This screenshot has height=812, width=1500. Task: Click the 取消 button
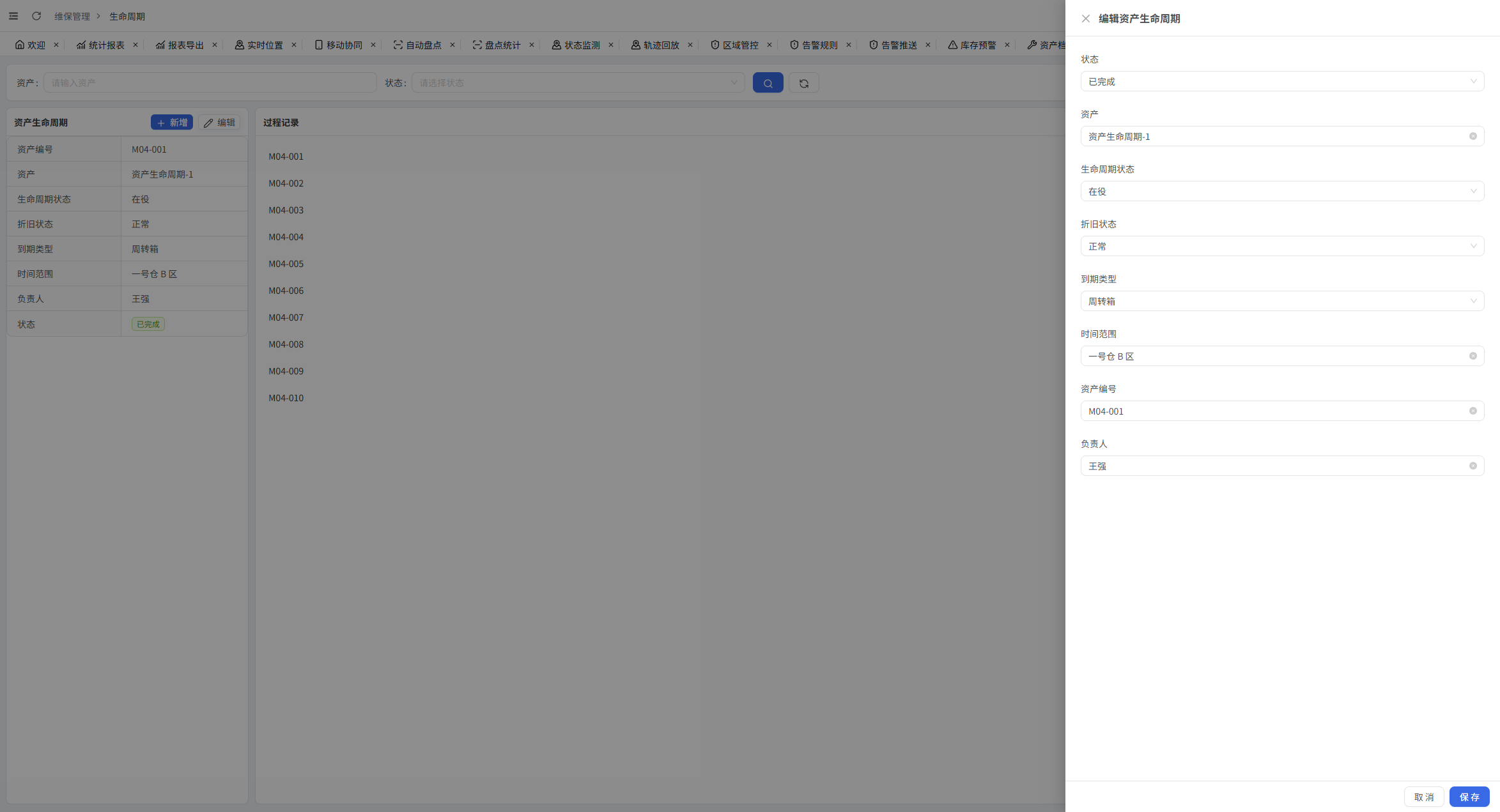coord(1424,797)
